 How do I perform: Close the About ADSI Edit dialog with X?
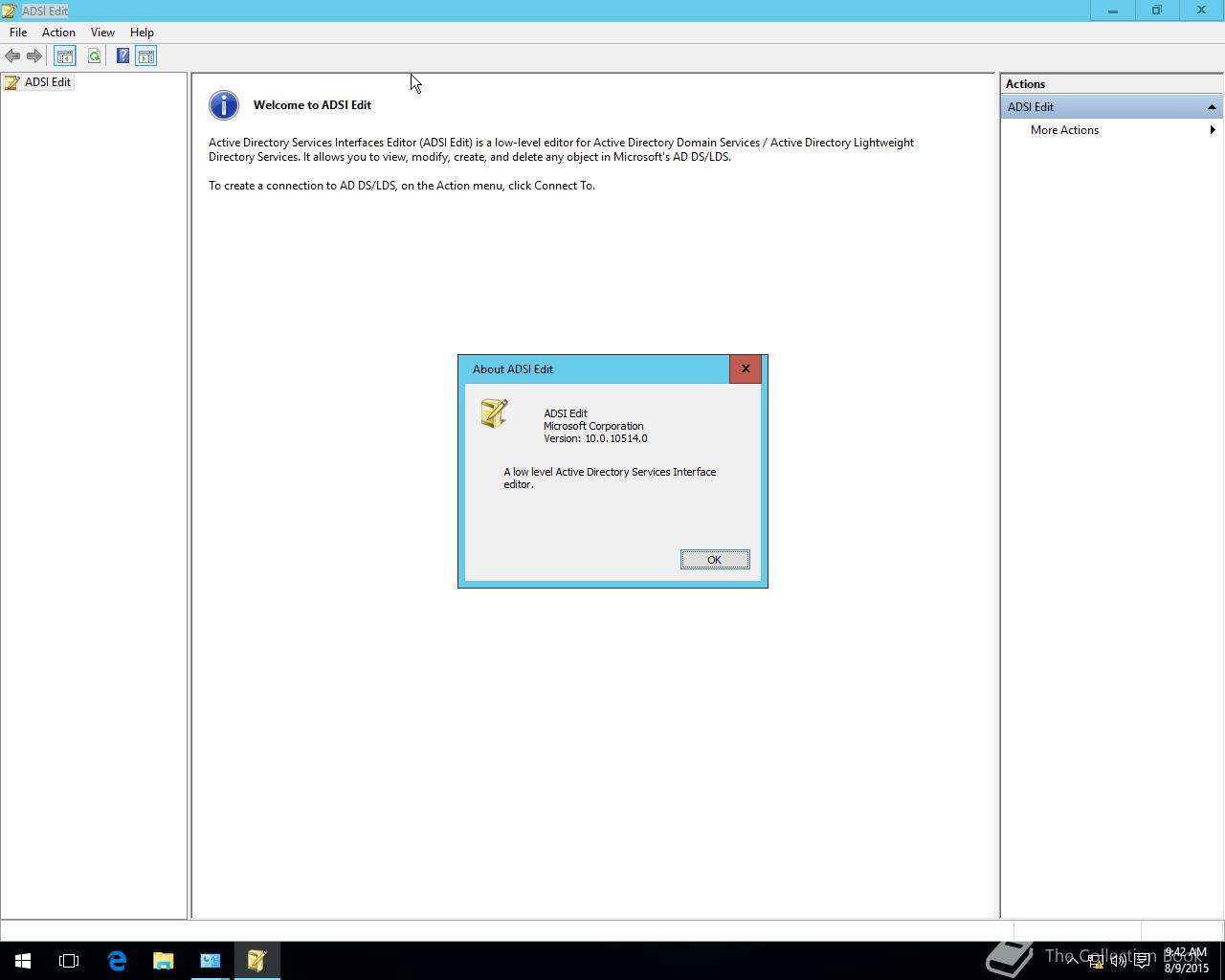746,368
